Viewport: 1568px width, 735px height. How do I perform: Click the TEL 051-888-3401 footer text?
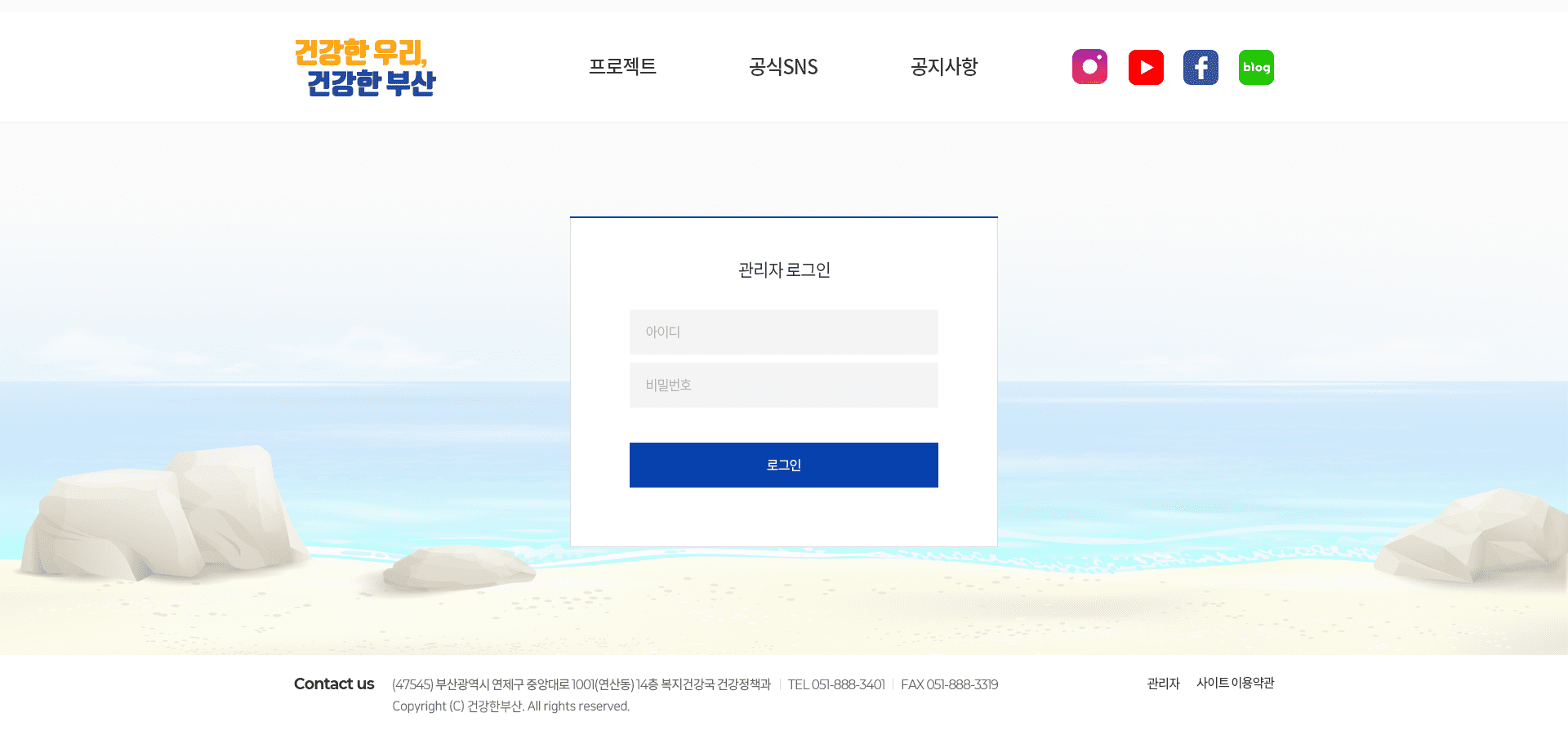click(836, 684)
